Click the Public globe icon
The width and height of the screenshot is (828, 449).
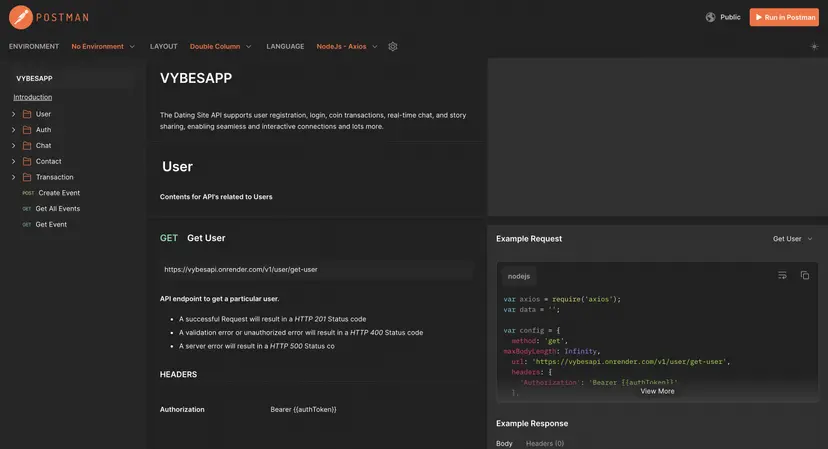click(x=711, y=17)
